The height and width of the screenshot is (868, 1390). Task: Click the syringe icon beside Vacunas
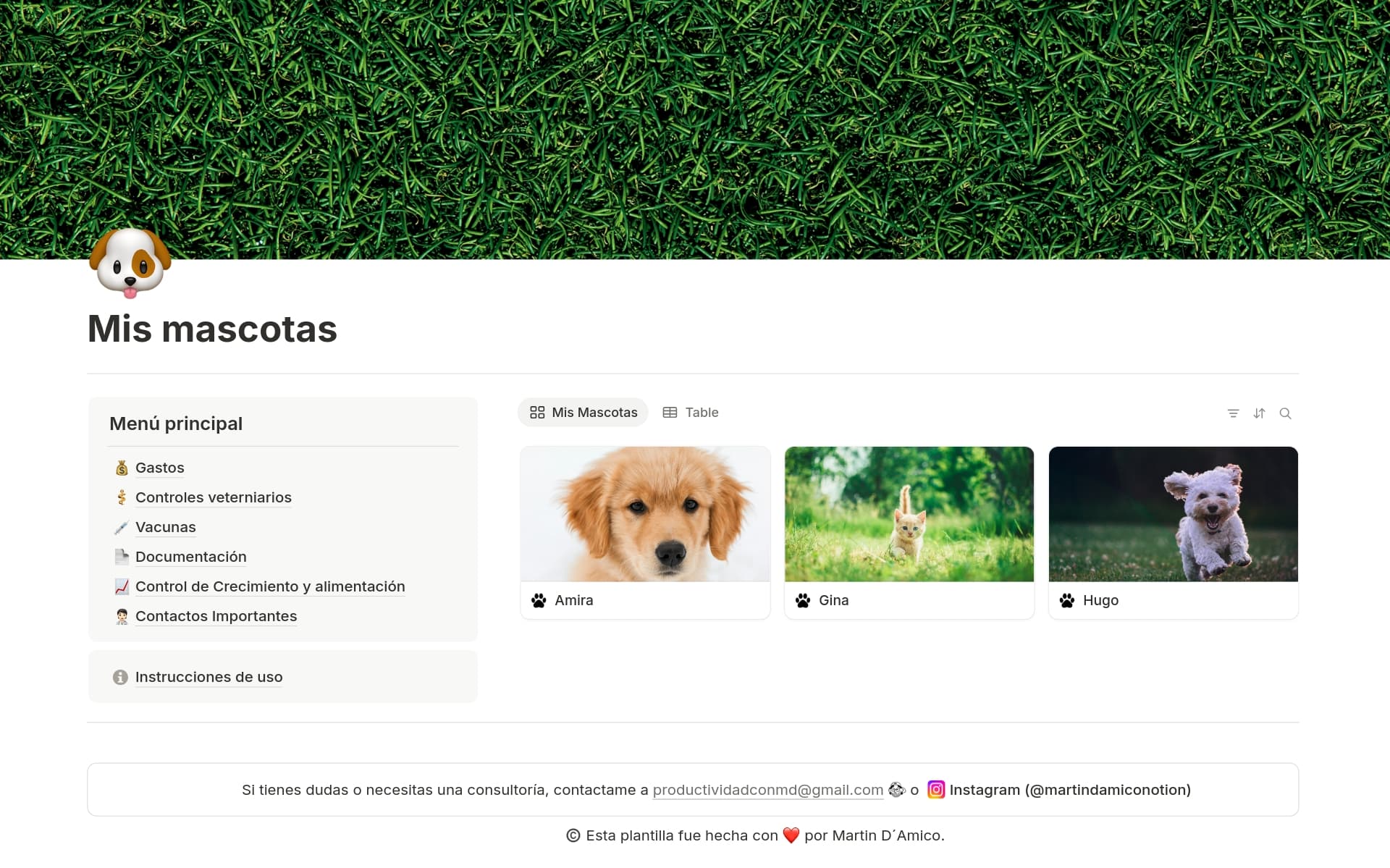tap(121, 527)
